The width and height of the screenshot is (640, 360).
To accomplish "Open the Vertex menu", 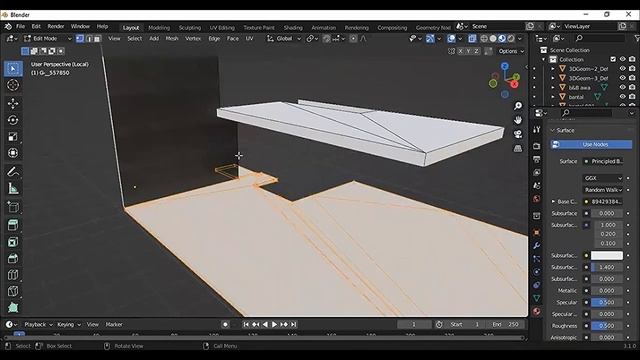I will click(193, 38).
